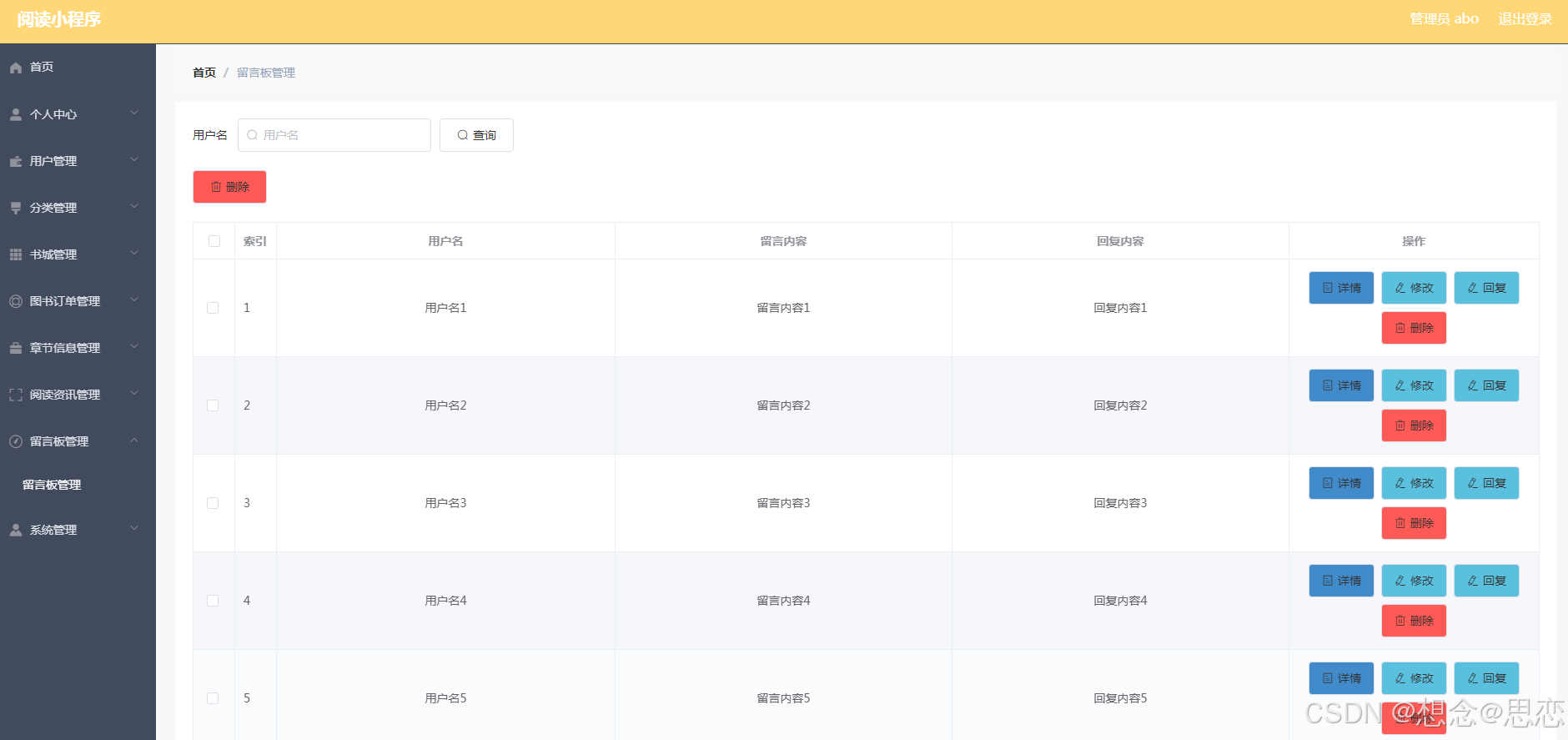This screenshot has height=740, width=1568.
Task: Open 图书订单管理 in the sidebar
Action: [x=78, y=301]
